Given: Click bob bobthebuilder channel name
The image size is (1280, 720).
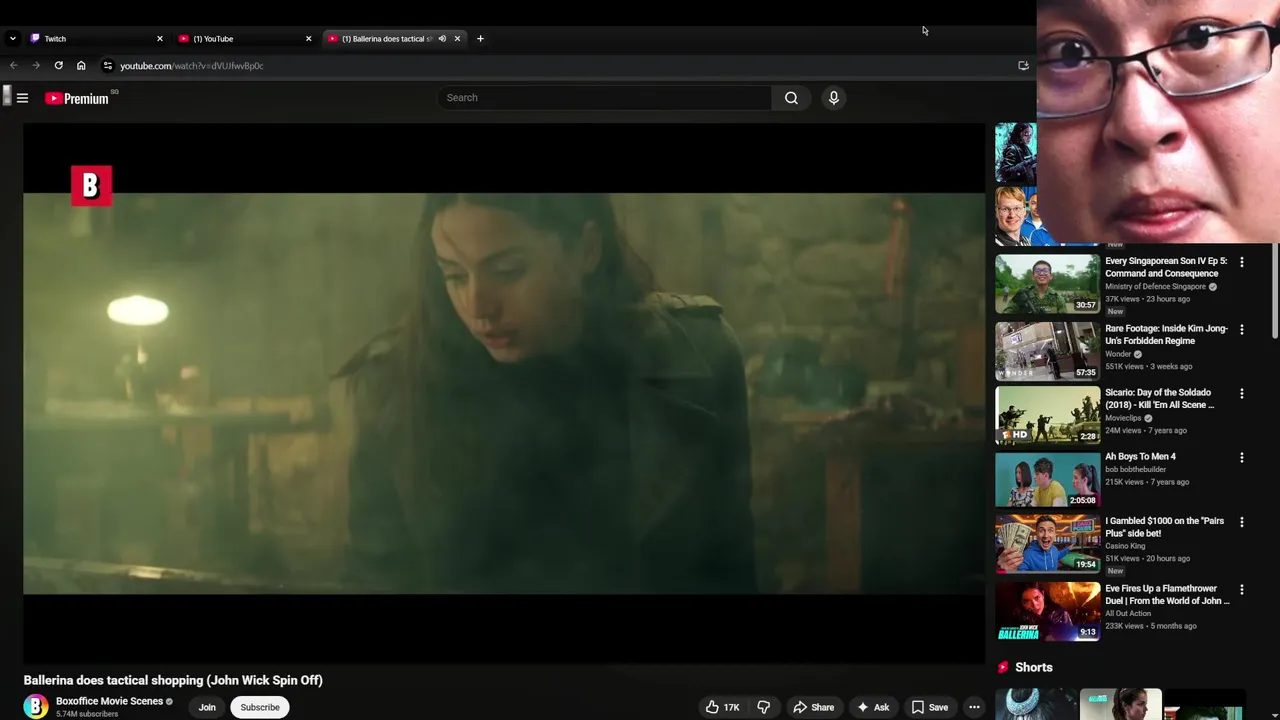Looking at the screenshot, I should click(1135, 470).
